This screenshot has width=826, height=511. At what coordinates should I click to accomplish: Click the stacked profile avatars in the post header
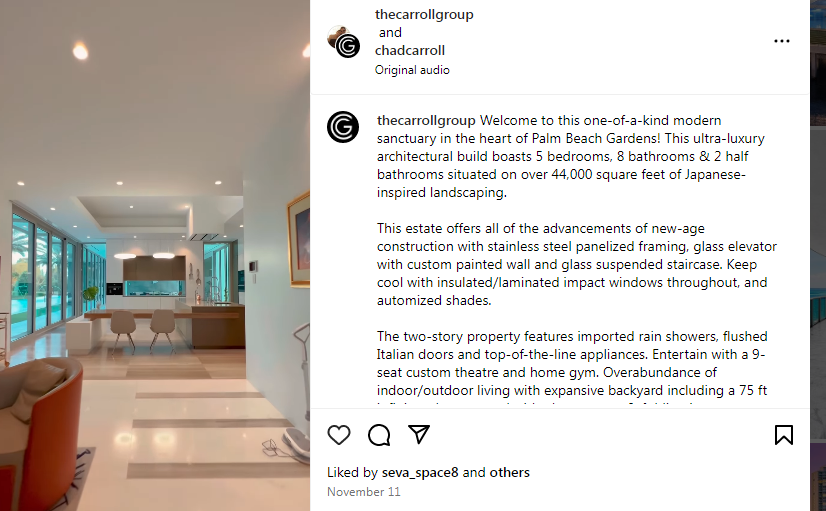point(343,42)
